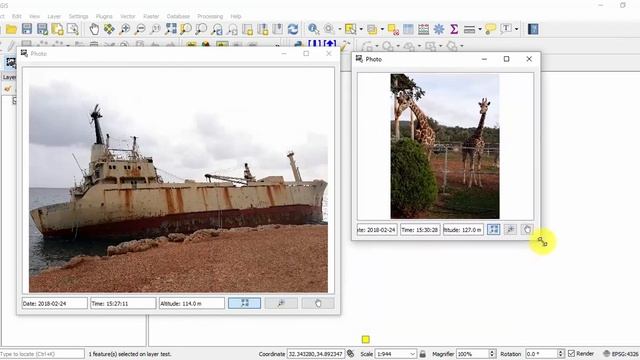Click the dark blue book icon
This screenshot has width=640, height=360.
point(533,29)
